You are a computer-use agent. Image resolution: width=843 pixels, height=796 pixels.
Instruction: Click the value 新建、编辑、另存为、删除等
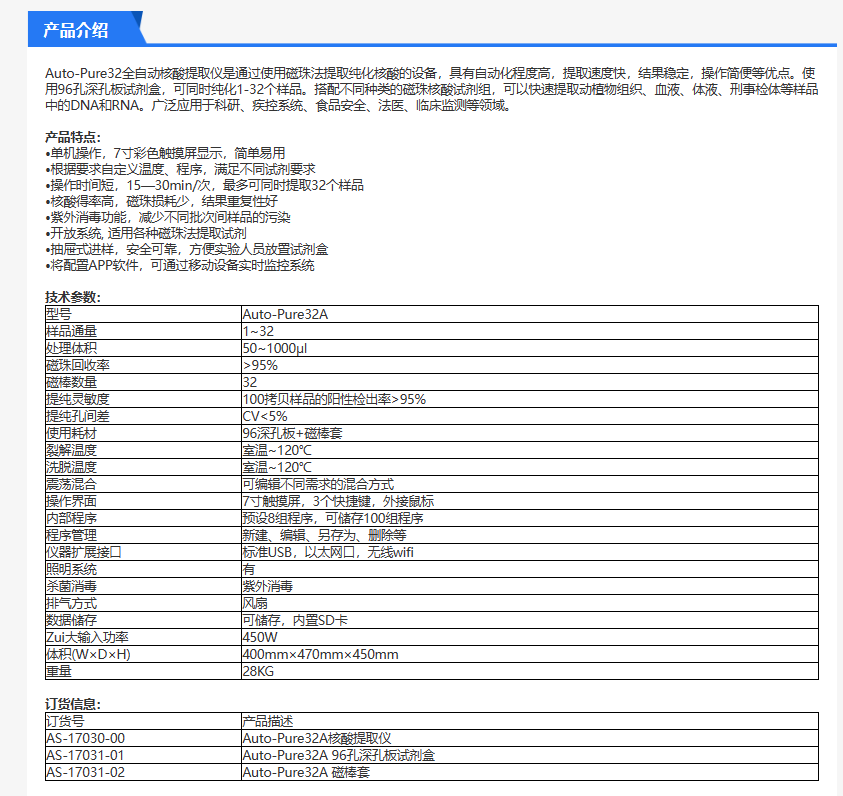[x=324, y=535]
